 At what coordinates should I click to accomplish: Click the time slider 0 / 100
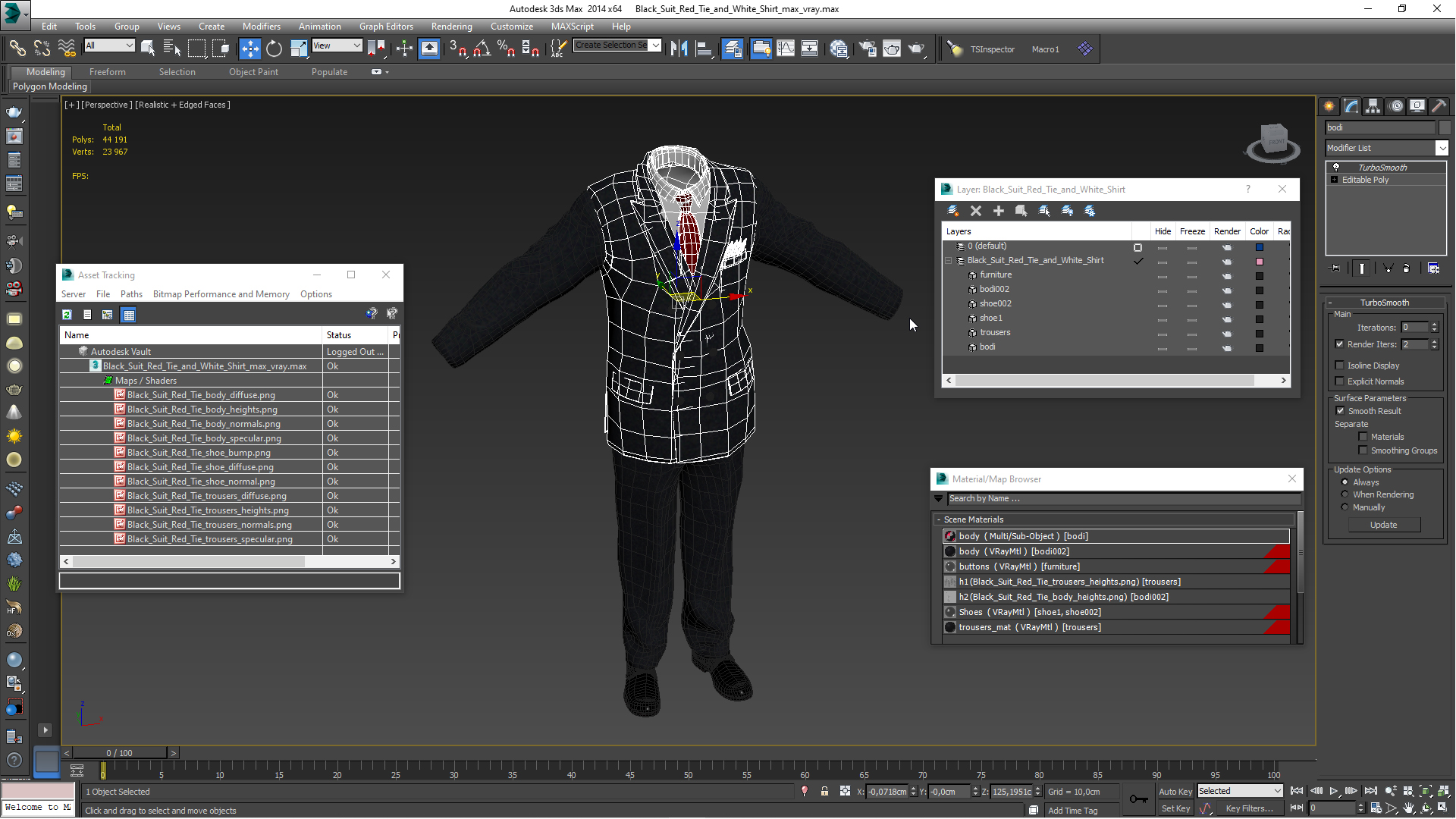(x=119, y=753)
